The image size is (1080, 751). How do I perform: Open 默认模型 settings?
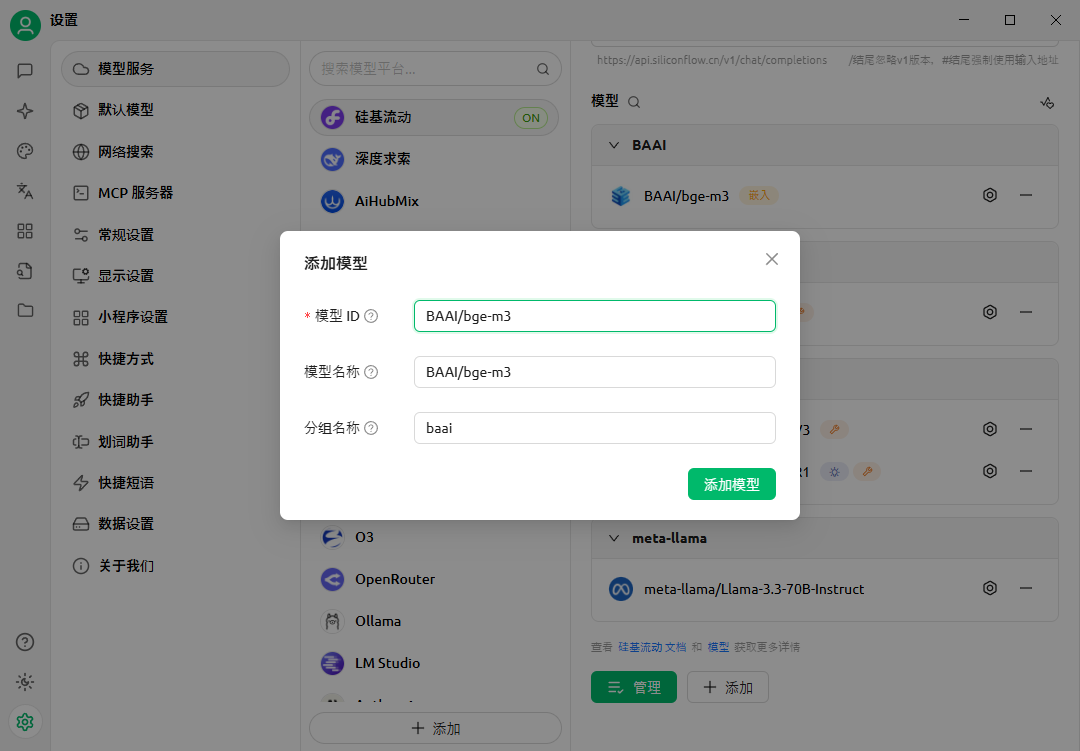tap(176, 110)
